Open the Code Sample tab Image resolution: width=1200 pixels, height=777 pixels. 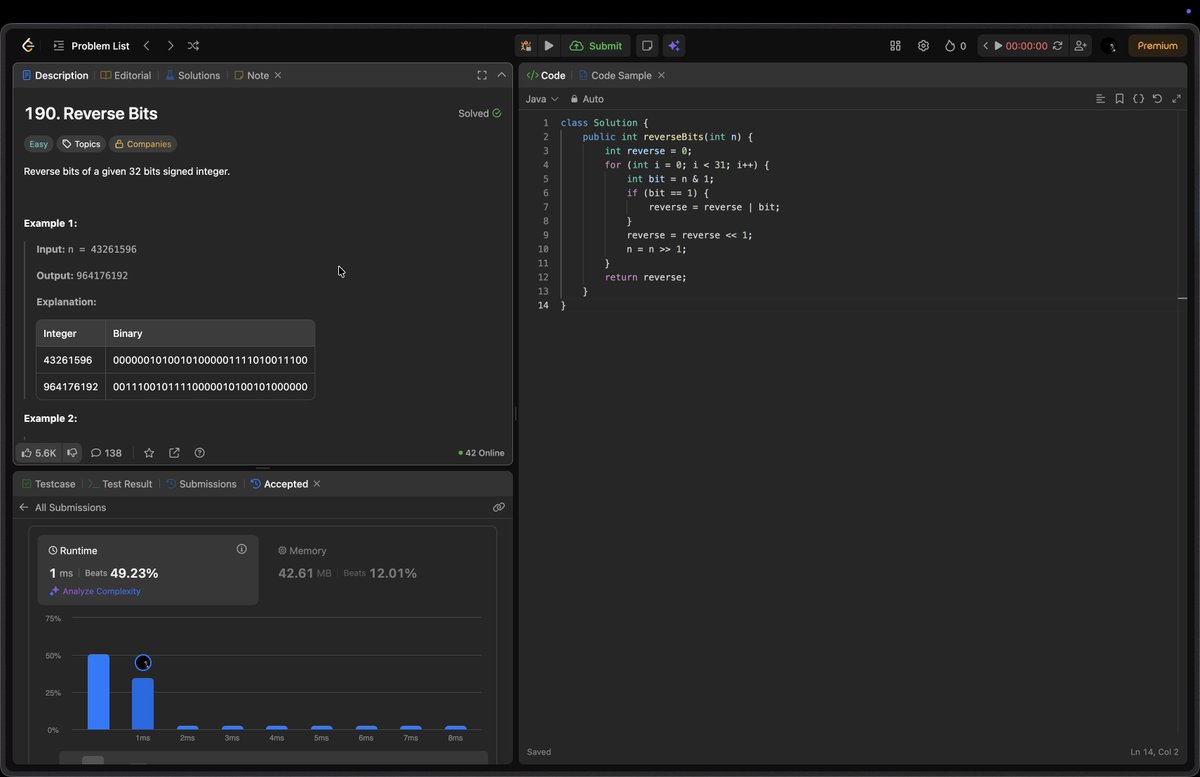point(614,75)
